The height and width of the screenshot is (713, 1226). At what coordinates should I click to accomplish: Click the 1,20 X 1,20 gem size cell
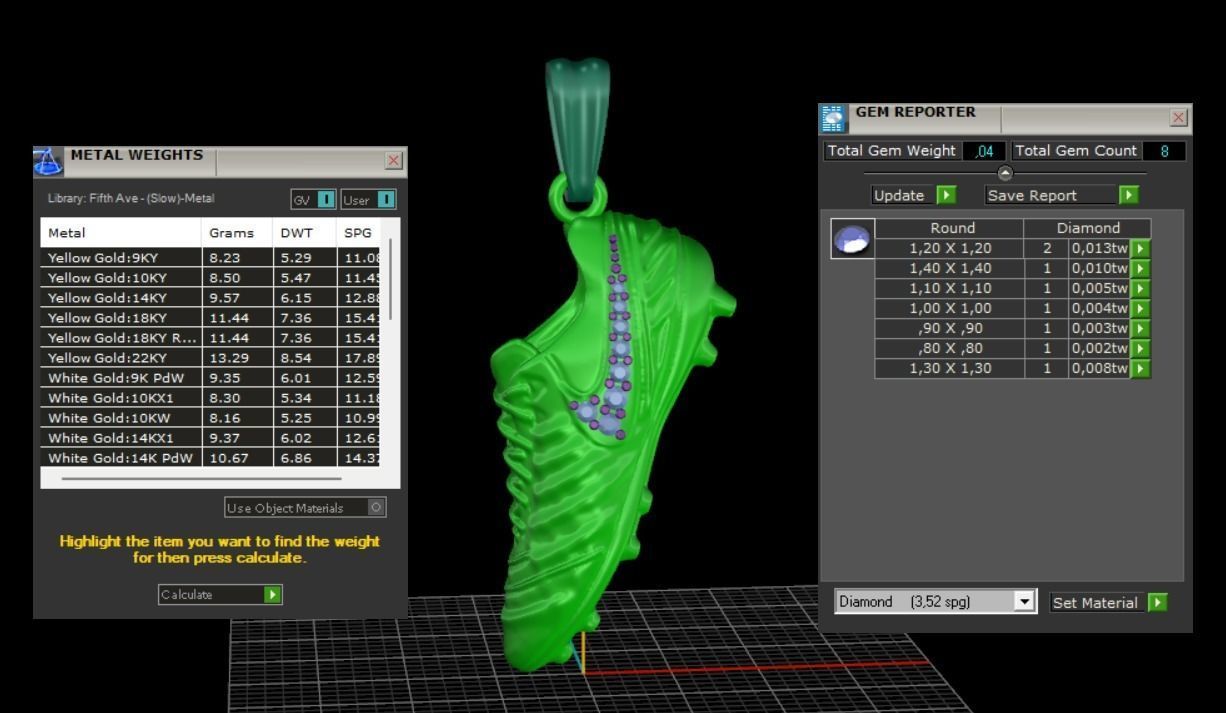(950, 249)
